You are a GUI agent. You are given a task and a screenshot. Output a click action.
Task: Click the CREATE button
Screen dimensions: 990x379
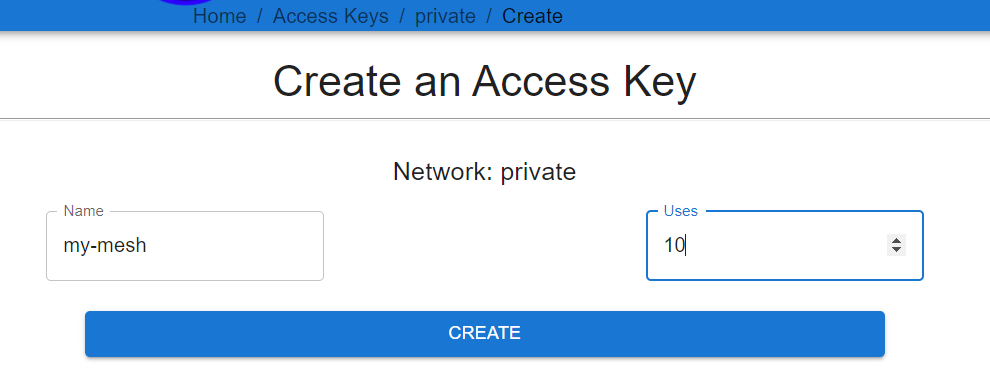tap(485, 334)
